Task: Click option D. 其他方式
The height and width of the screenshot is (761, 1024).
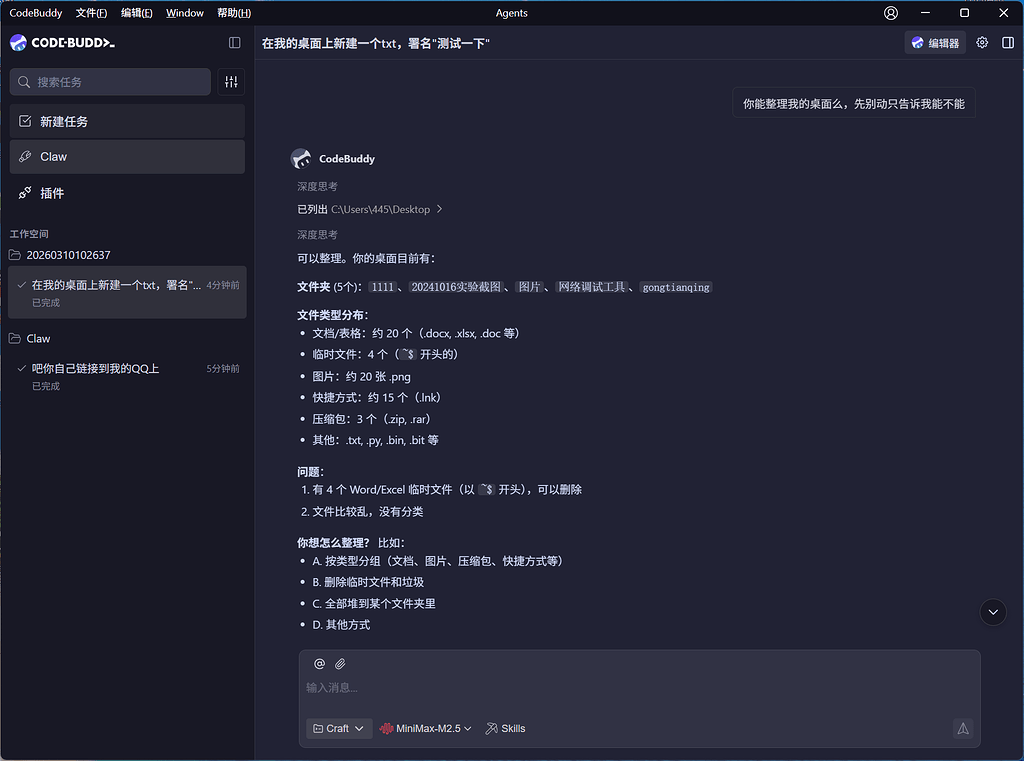Action: point(341,624)
